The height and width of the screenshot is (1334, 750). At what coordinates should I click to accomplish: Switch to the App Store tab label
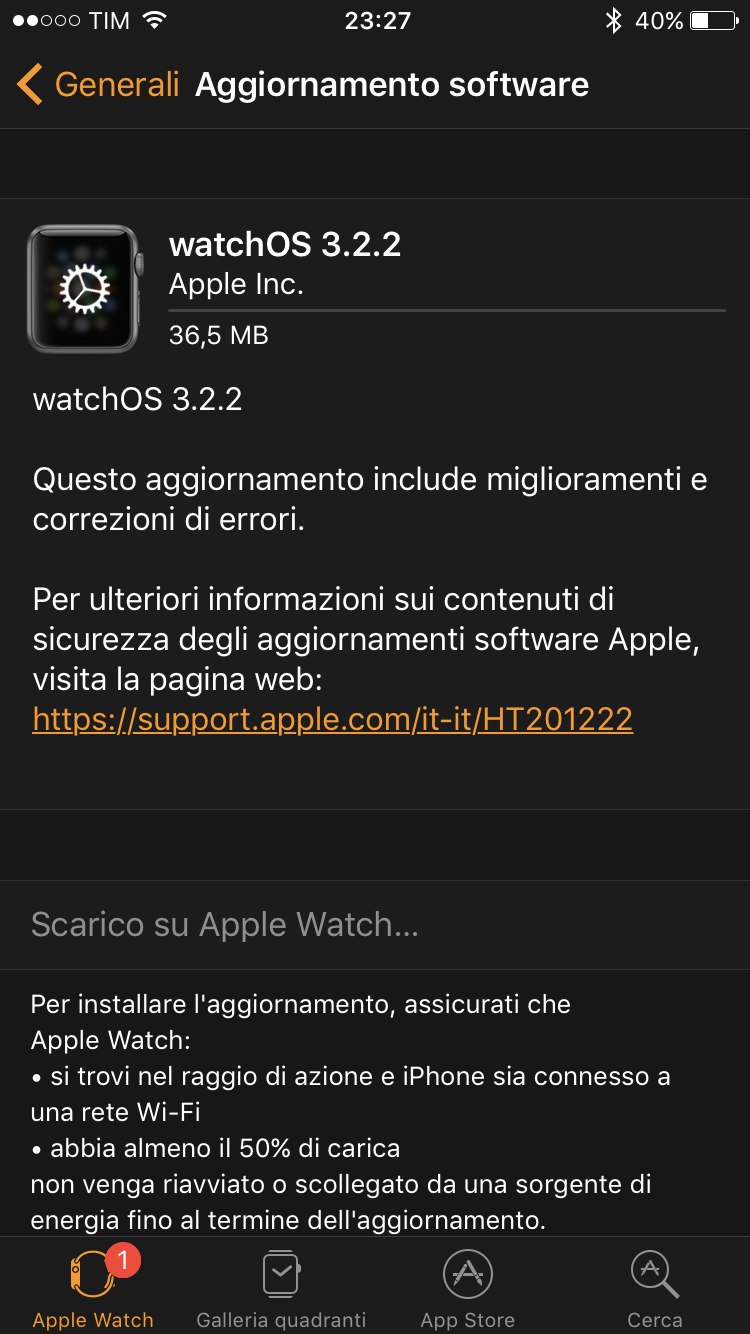pyautogui.click(x=468, y=1320)
